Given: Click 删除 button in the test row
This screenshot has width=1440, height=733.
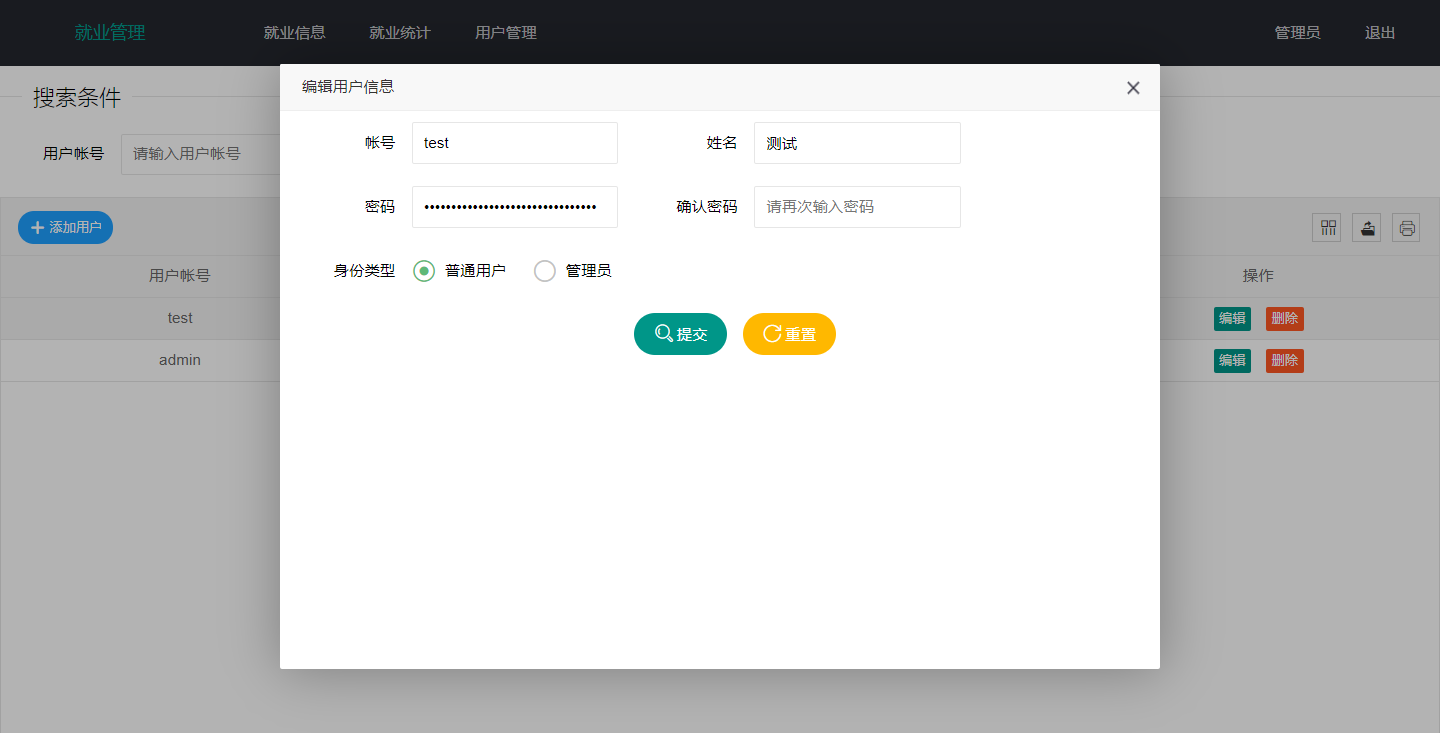Looking at the screenshot, I should click(x=1285, y=319).
